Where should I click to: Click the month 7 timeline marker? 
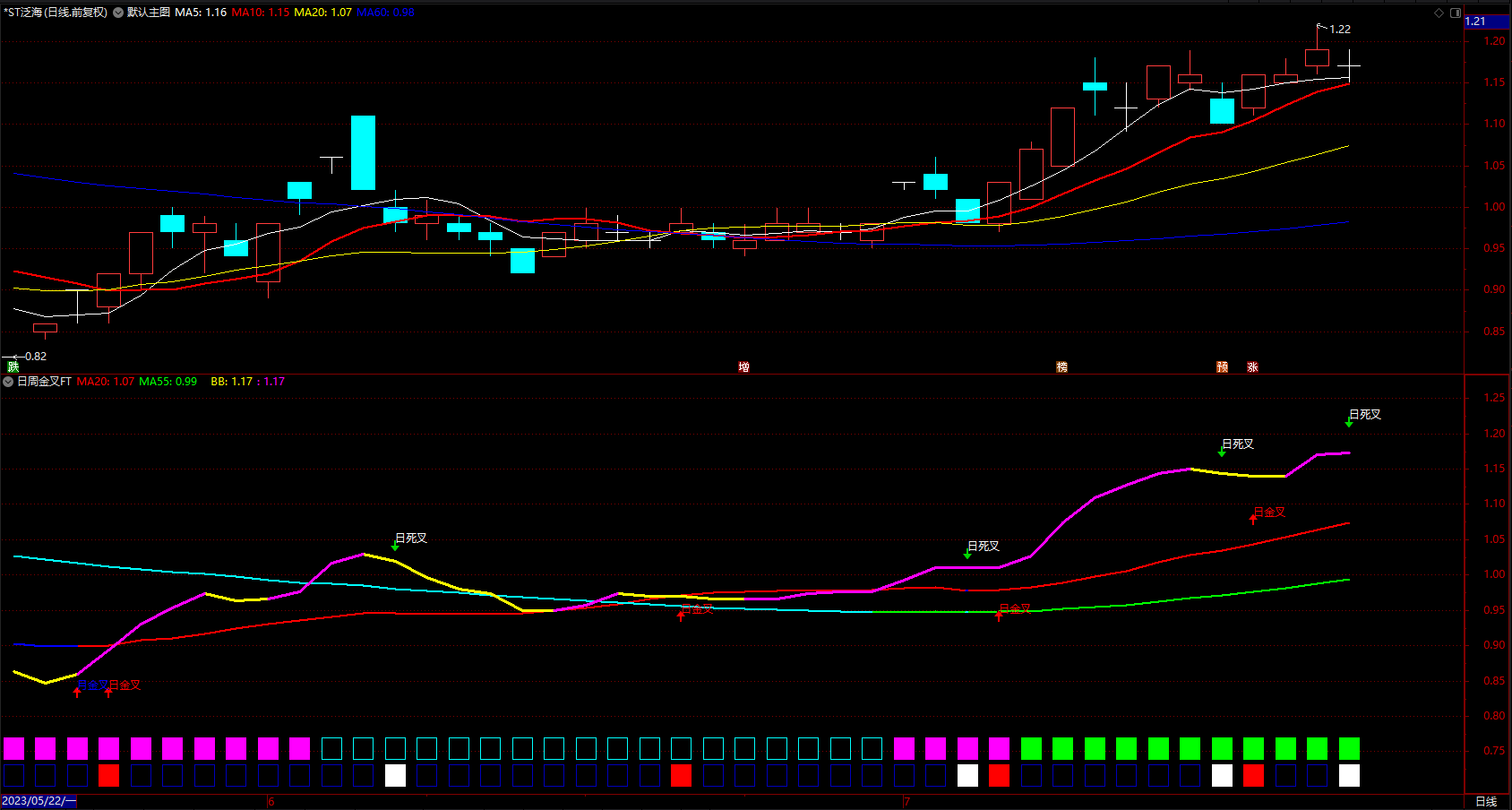tap(906, 802)
